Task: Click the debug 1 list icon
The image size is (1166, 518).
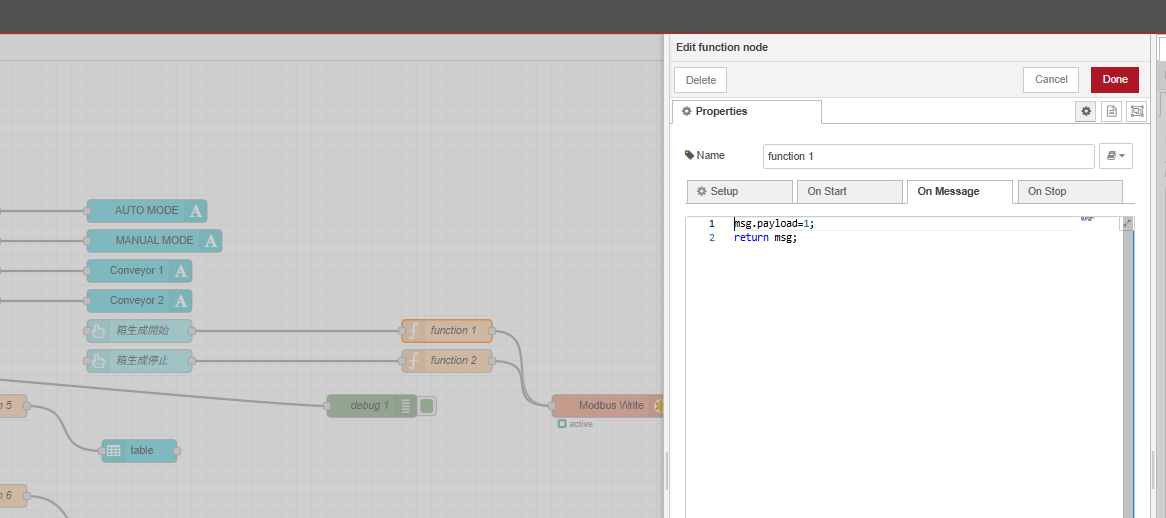Action: click(405, 406)
